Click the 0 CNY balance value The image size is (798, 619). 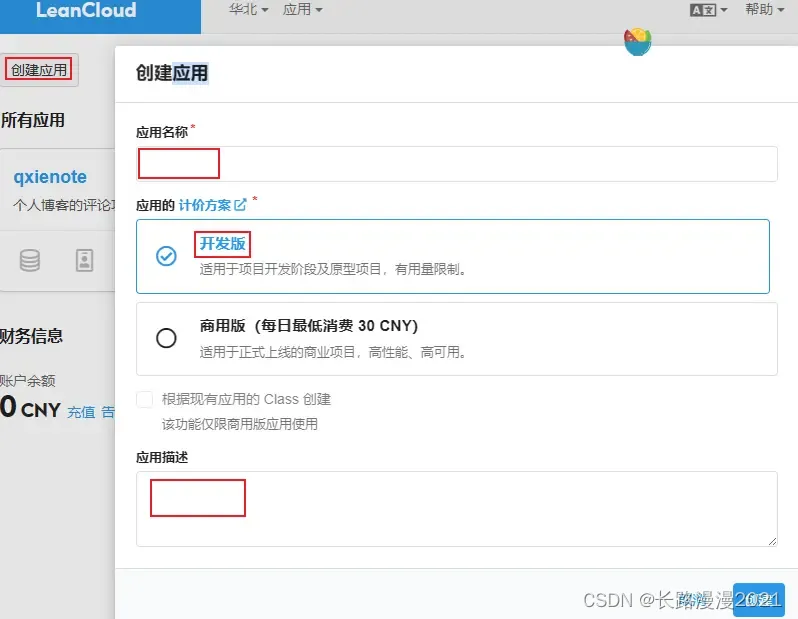(30, 408)
